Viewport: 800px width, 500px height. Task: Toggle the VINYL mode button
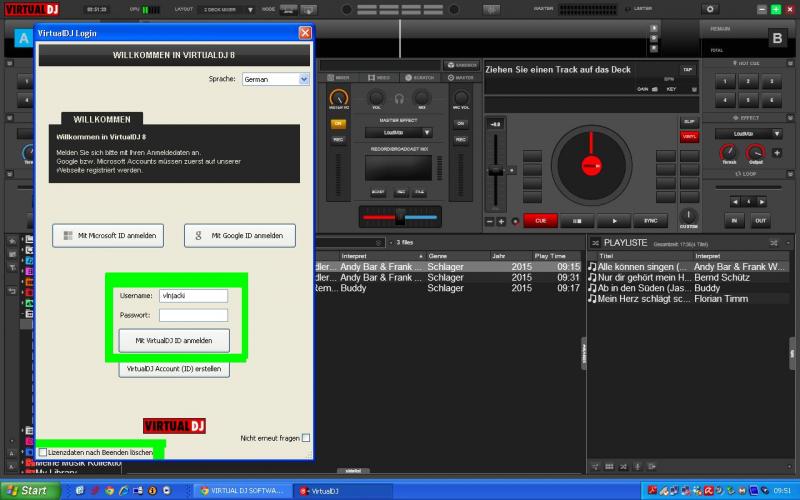coord(689,135)
